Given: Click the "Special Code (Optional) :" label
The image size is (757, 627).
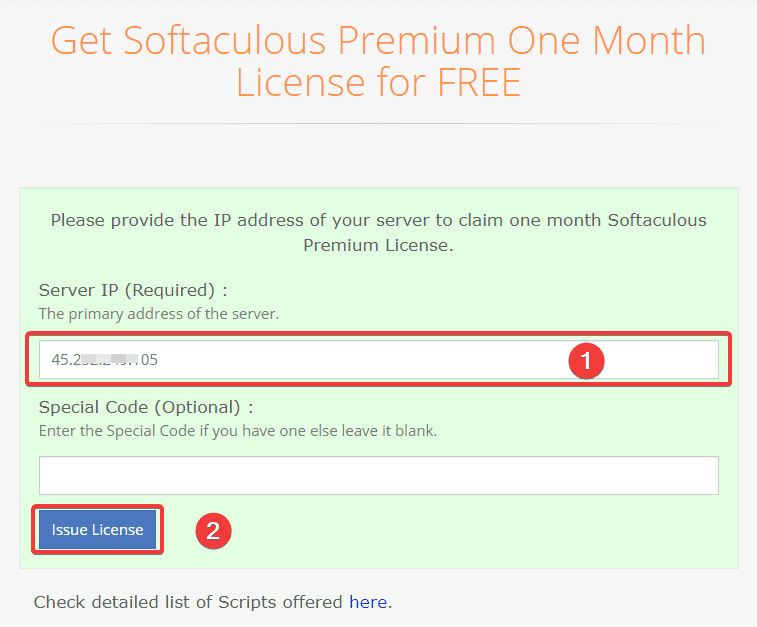Looking at the screenshot, I should (x=146, y=407).
